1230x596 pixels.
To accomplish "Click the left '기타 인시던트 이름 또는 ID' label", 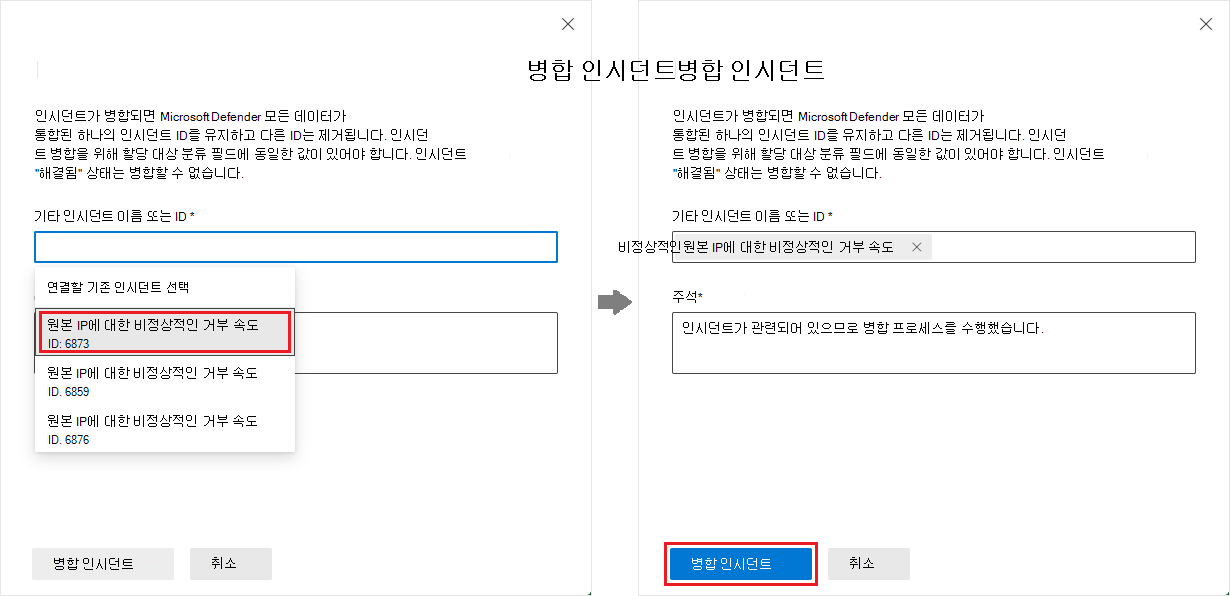I will pyautogui.click(x=113, y=216).
